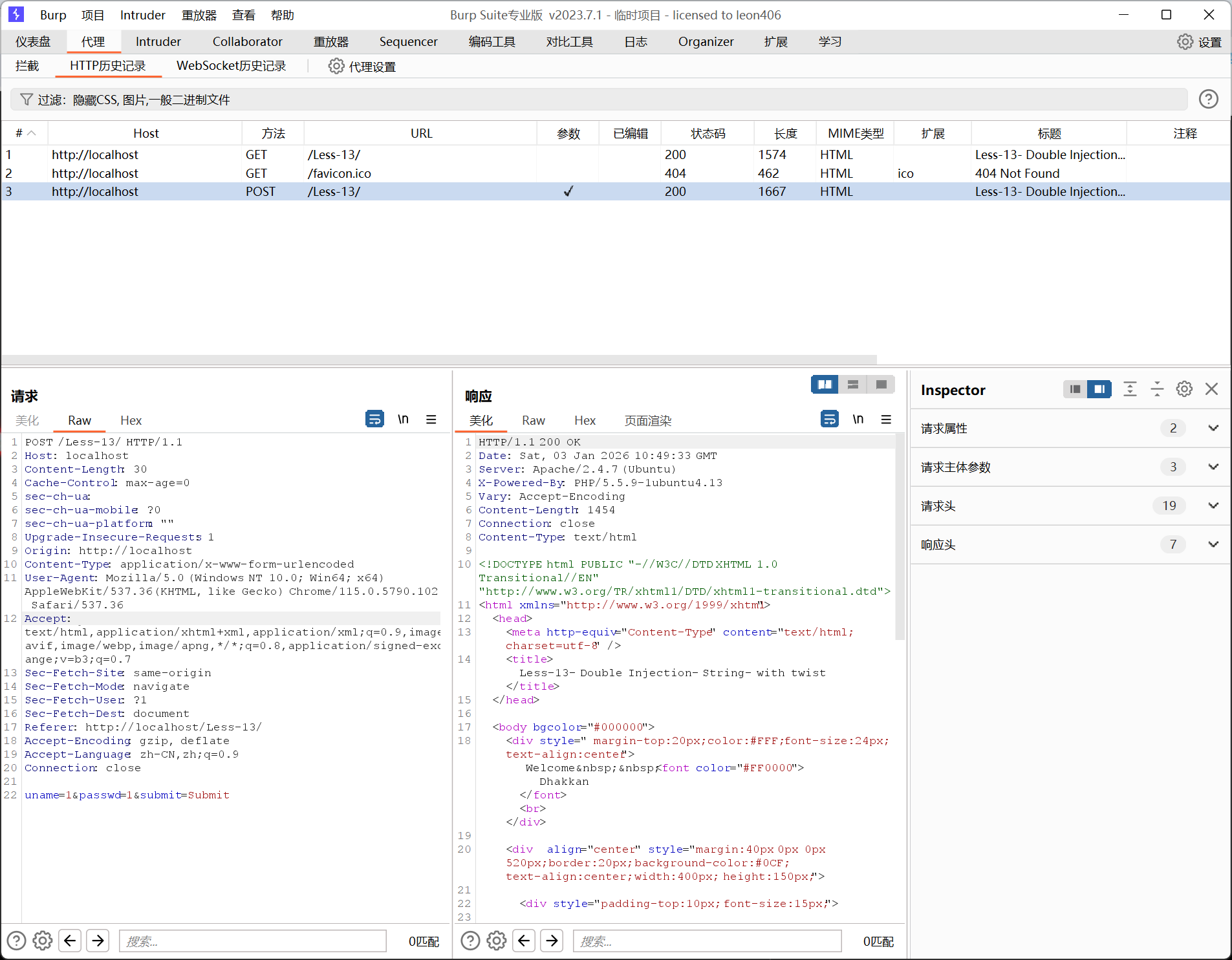Open the 设置 settings button
Screen dimensions: 1232x960
[x=1200, y=42]
